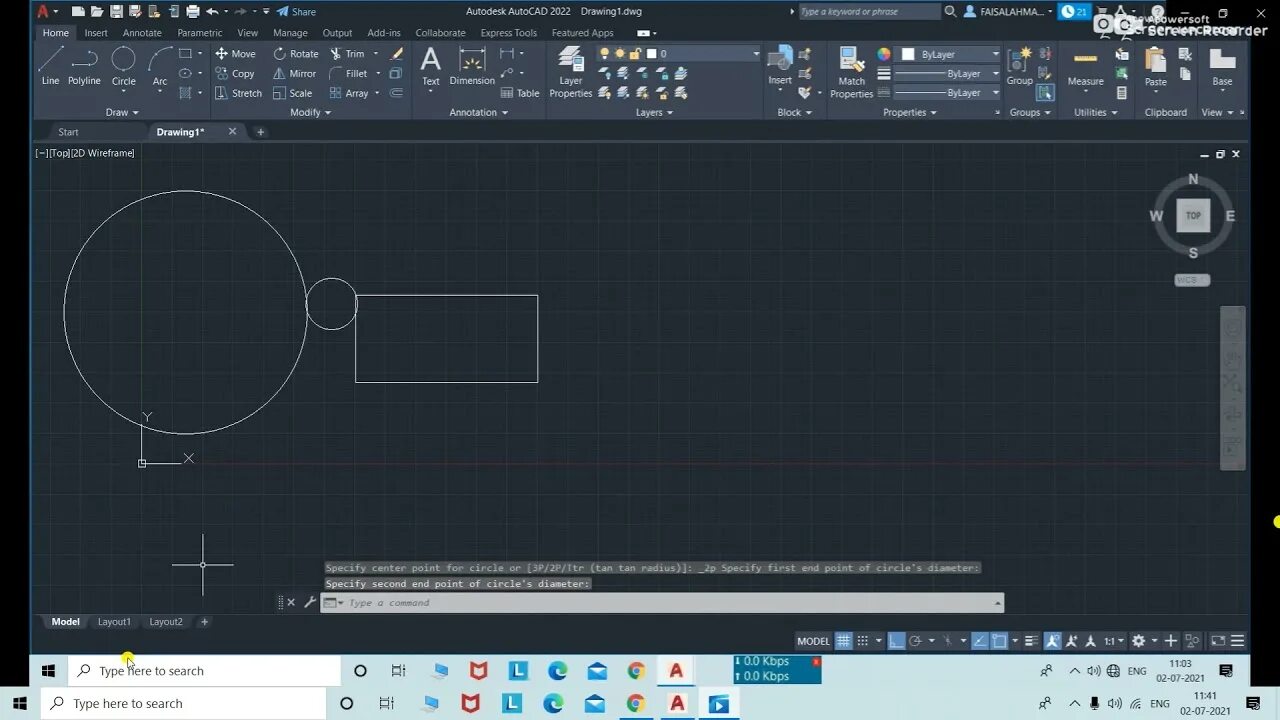Viewport: 1280px width, 720px height.
Task: Insert a Table
Action: pyautogui.click(x=520, y=93)
